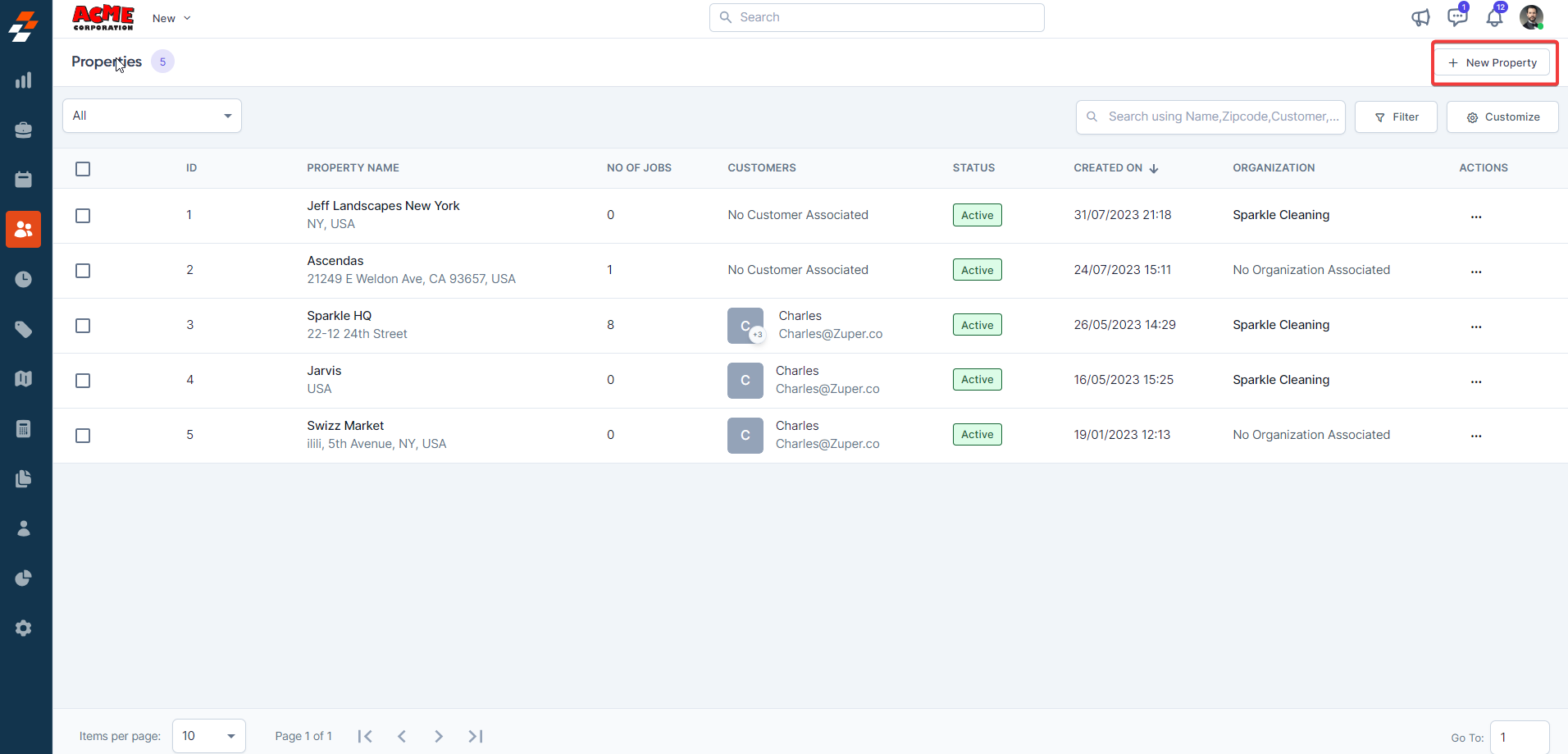Open actions menu for Swizz Market row
Screen dimensions: 1568x754
coord(1475,436)
